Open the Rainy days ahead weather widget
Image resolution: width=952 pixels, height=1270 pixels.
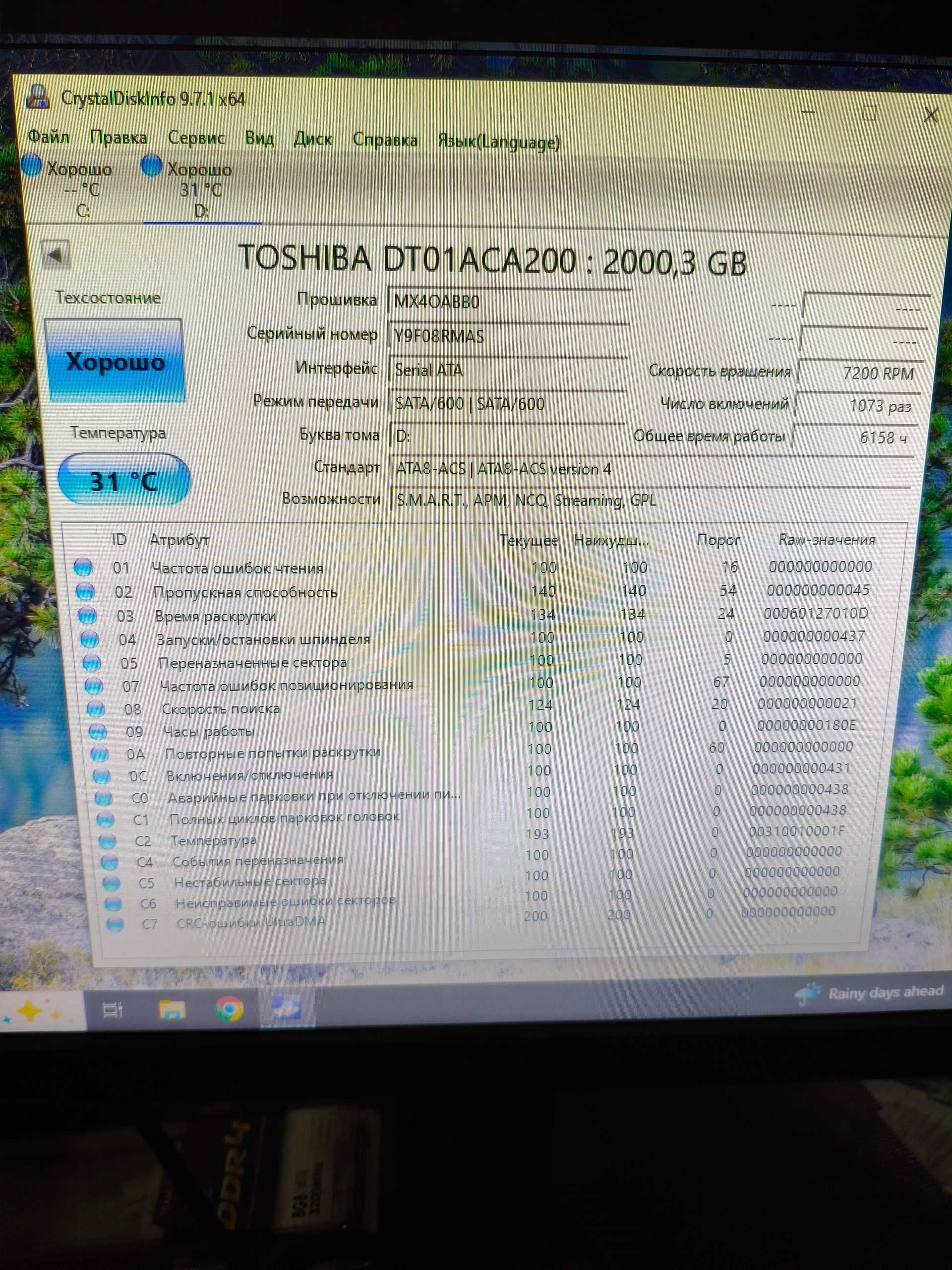coord(870,993)
